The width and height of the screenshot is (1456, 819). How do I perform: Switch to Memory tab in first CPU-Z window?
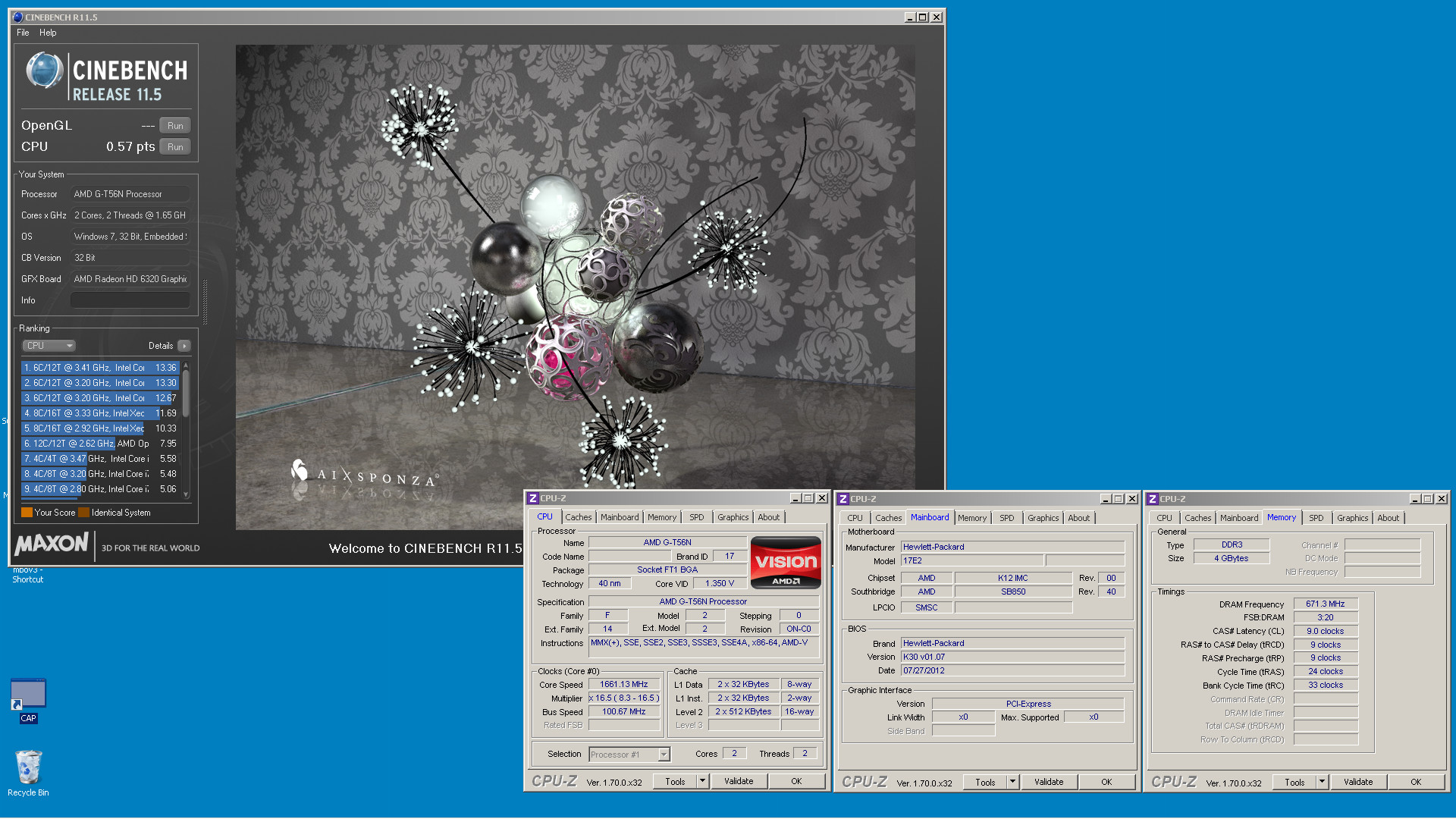661,517
